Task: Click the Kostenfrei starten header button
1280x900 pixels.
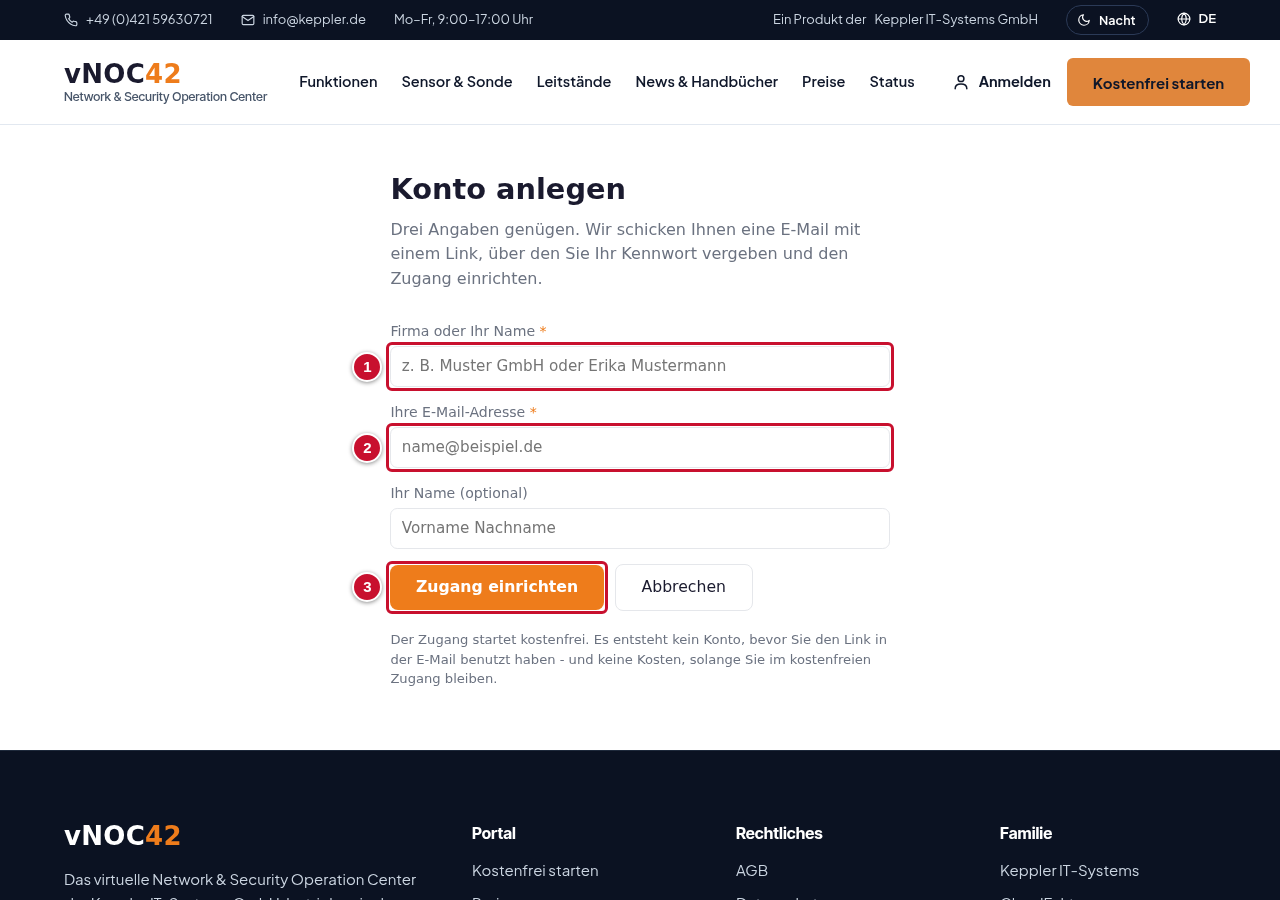Action: 1158,82
